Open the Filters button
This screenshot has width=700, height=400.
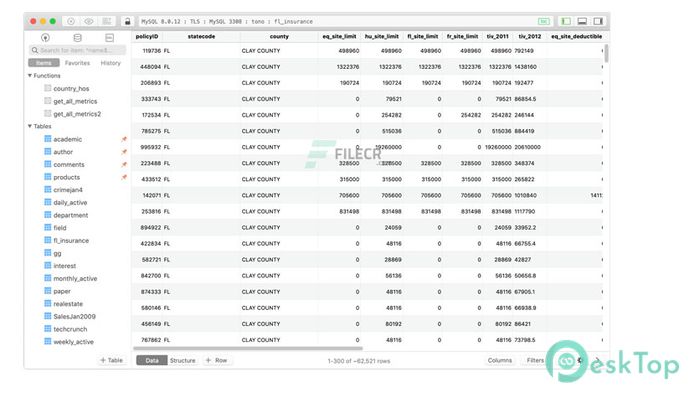535,360
